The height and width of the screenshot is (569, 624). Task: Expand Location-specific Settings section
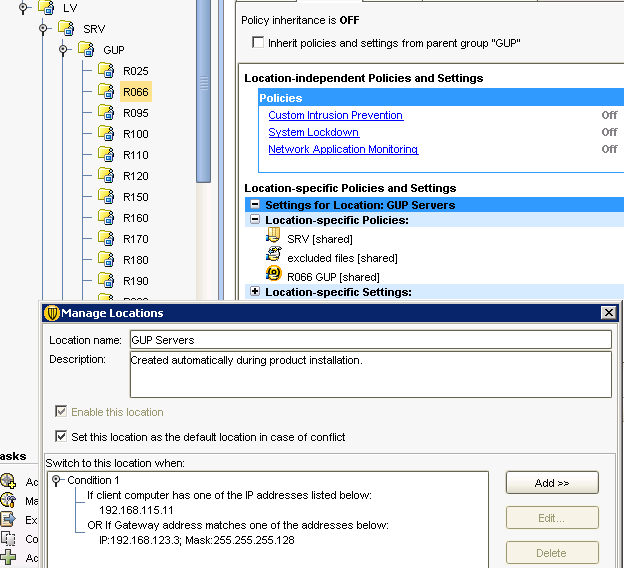tap(255, 291)
